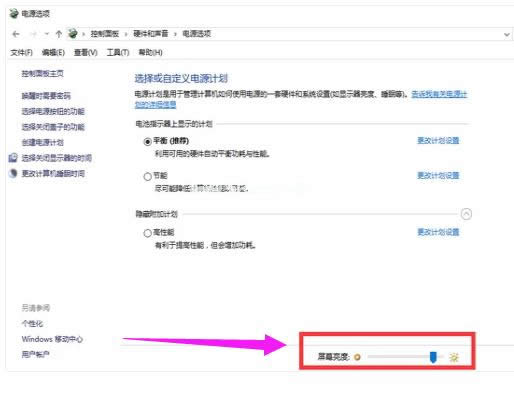Image resolution: width=514 pixels, height=396 pixels.
Task: Open the recent locations dropdown arrow
Action: point(47,34)
